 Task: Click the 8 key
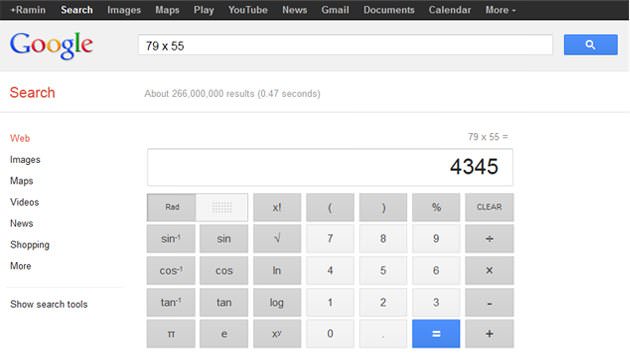coord(383,239)
